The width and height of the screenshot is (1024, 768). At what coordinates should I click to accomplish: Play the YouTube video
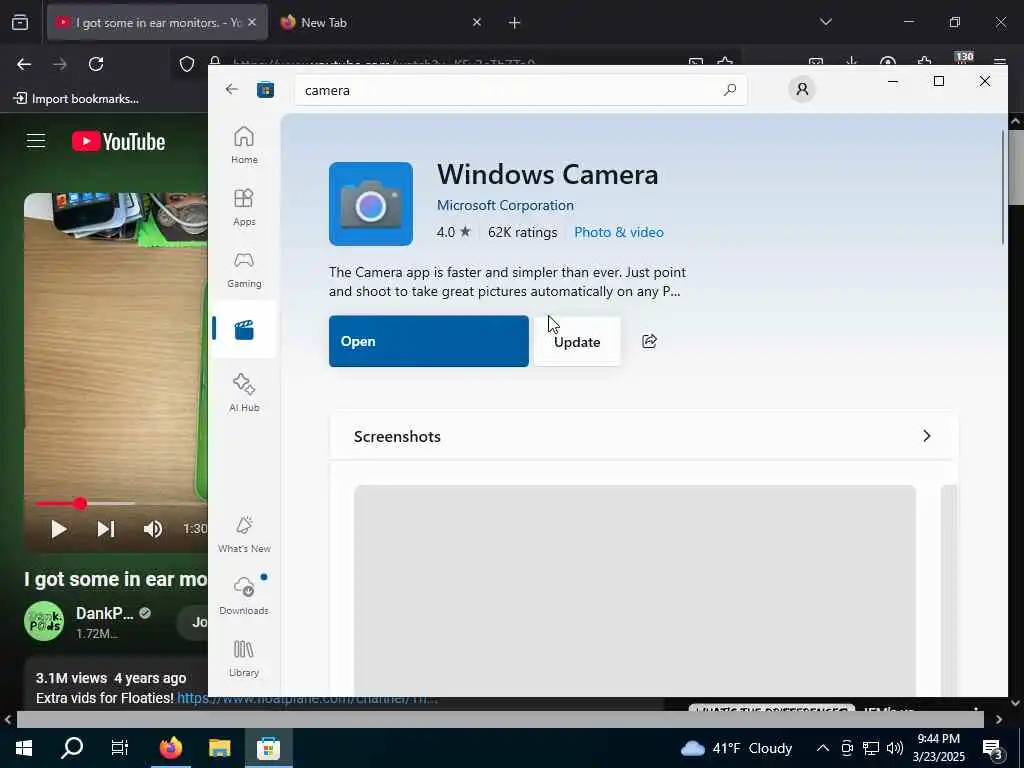point(59,529)
